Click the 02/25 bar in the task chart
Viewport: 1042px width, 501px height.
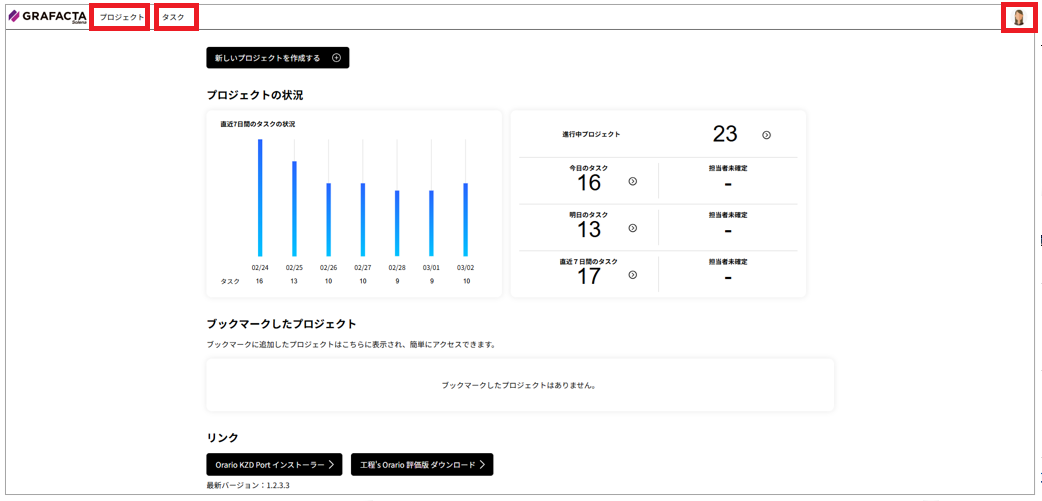coord(294,209)
